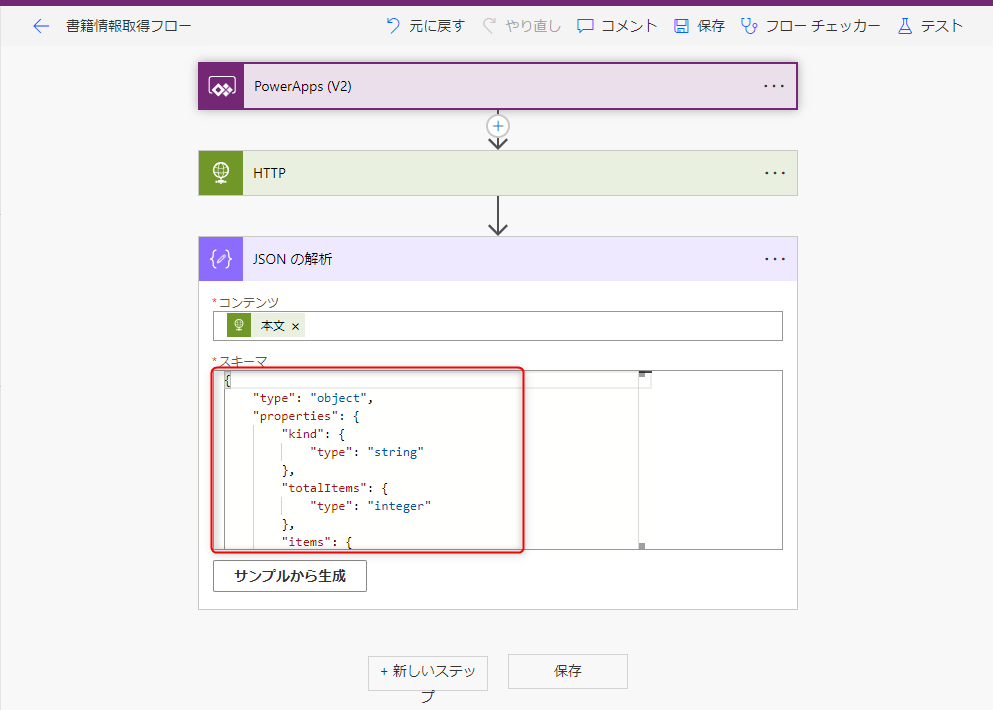Click schema editor vertical scrollbar

click(642, 460)
